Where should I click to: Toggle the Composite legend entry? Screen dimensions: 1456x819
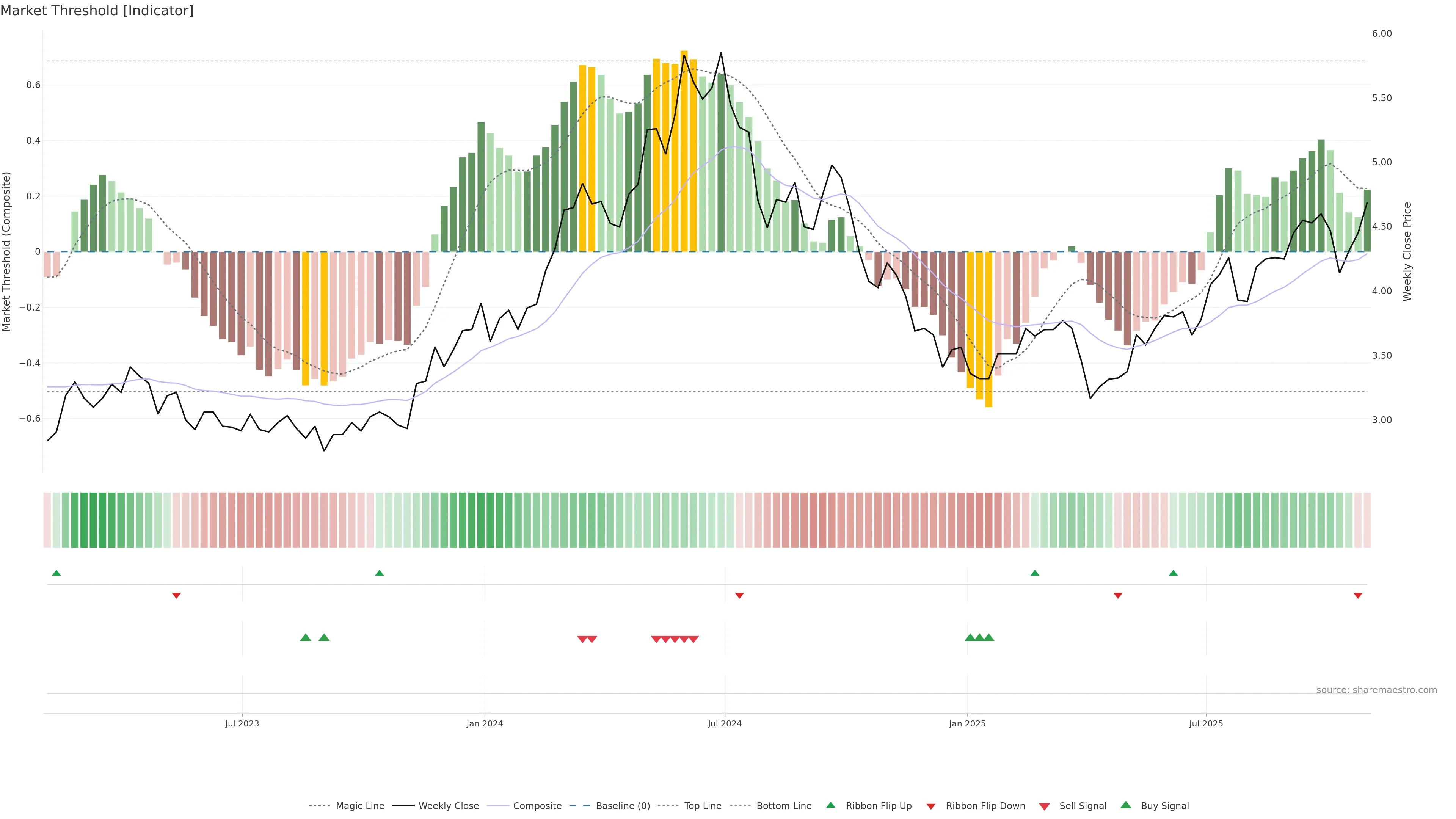(x=537, y=805)
